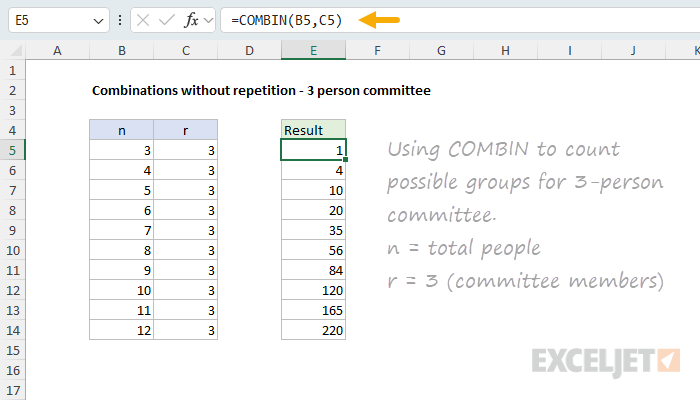The width and height of the screenshot is (700, 400).
Task: Click the Name Box showing E5
Action: 59,20
